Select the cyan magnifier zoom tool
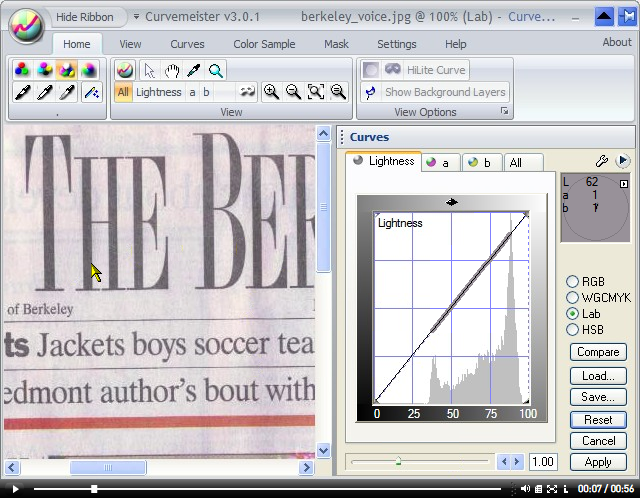The image size is (640, 498). pos(216,71)
